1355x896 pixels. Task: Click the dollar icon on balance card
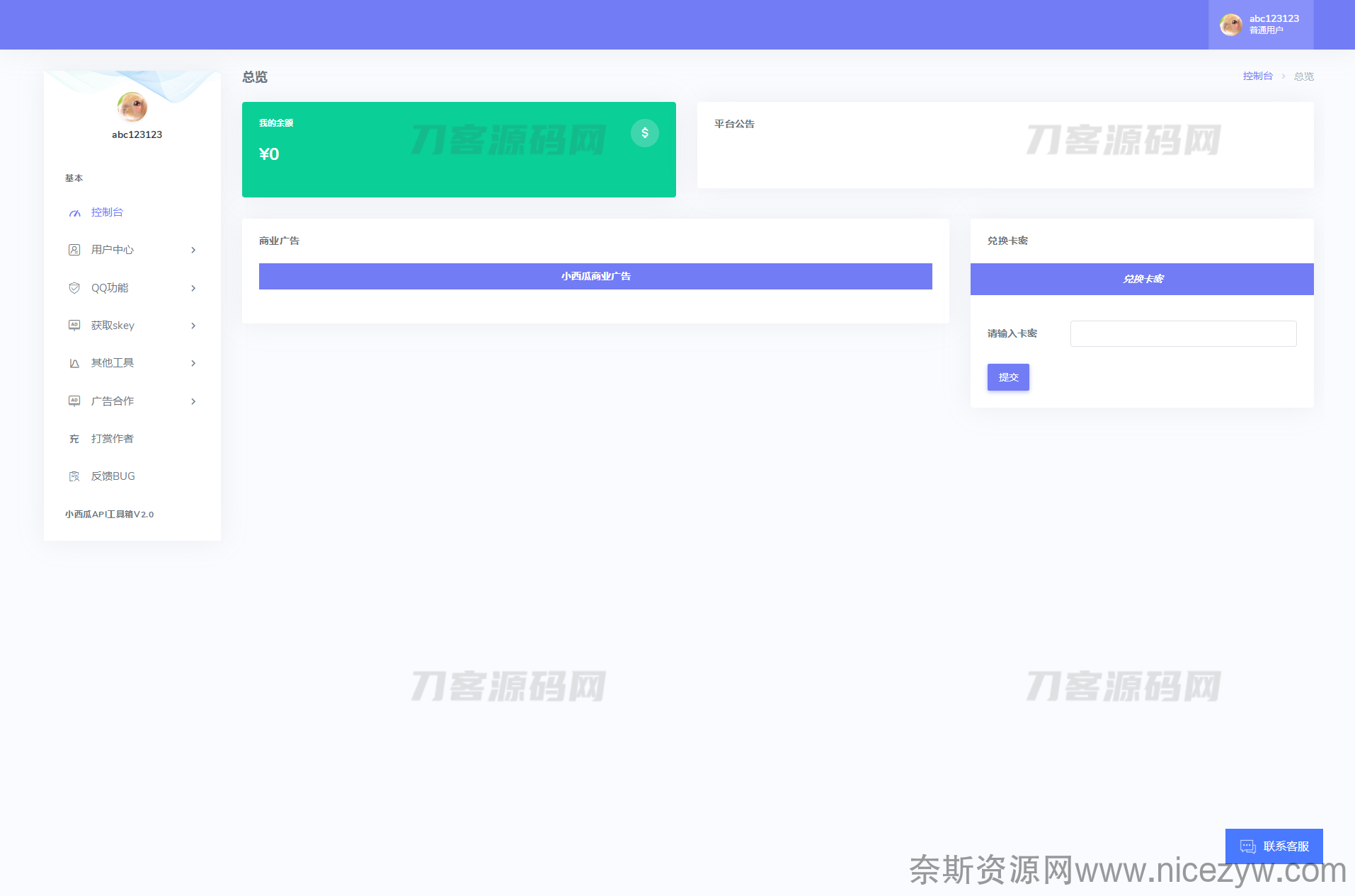pos(645,133)
